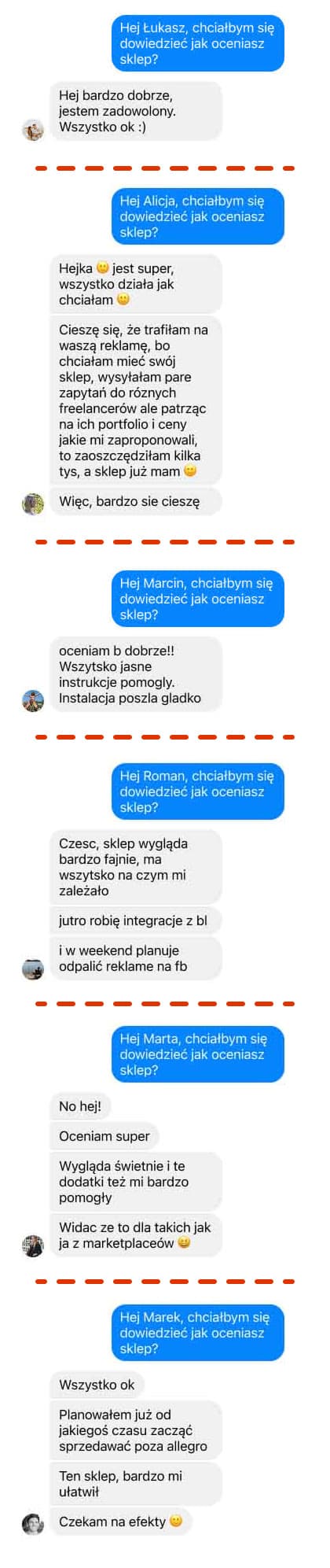Image resolution: width=330 pixels, height=1568 pixels.
Task: Select the blue 'Hej Łukasz' question bubble
Action: (197, 43)
